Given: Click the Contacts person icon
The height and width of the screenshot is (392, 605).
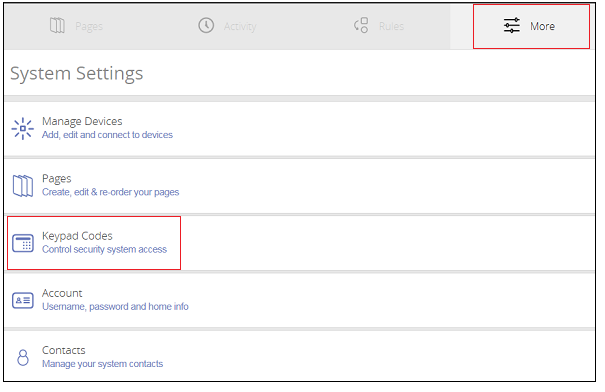Looking at the screenshot, I should click(23, 357).
